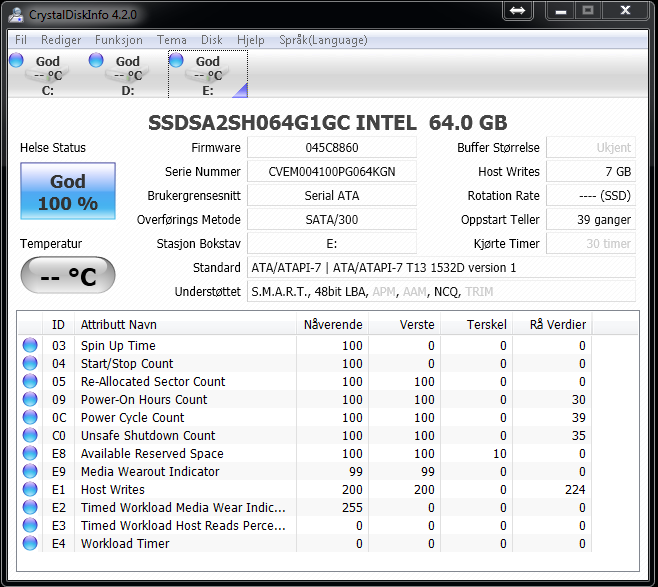Click status orb for Spin Up Time
658x587 pixels.
(30, 345)
